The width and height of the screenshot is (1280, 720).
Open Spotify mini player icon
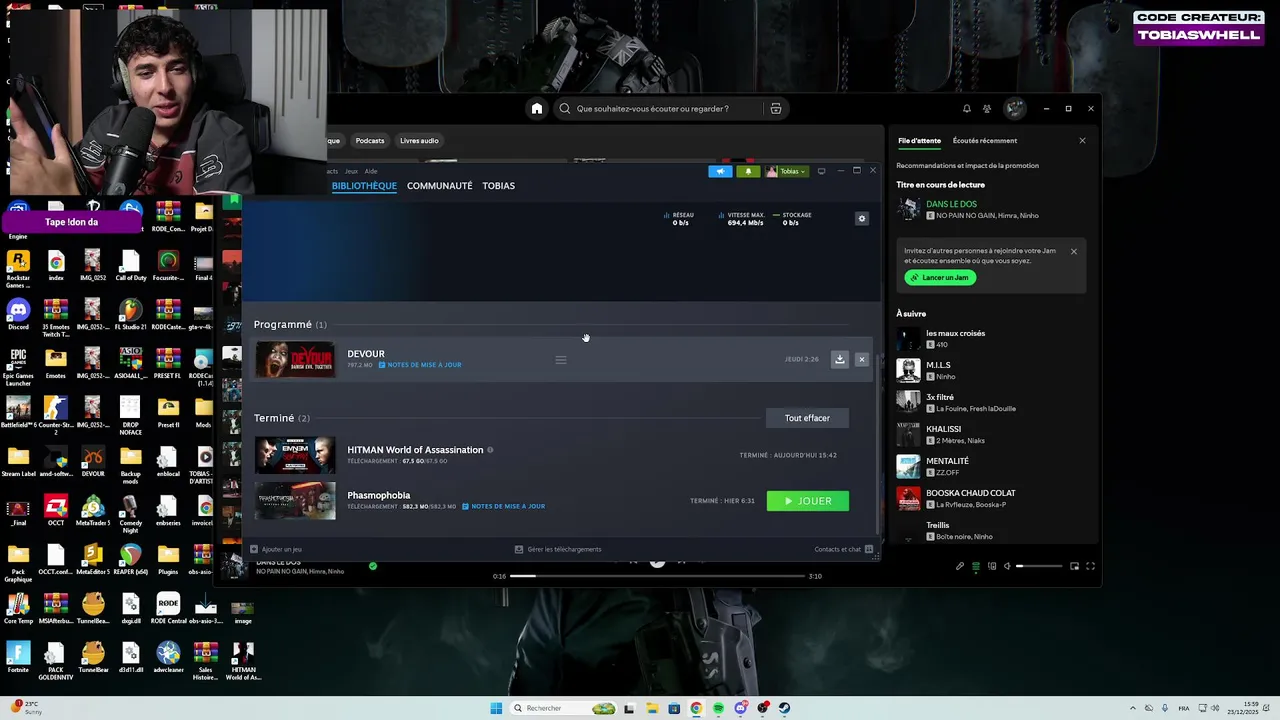pyautogui.click(x=1075, y=566)
